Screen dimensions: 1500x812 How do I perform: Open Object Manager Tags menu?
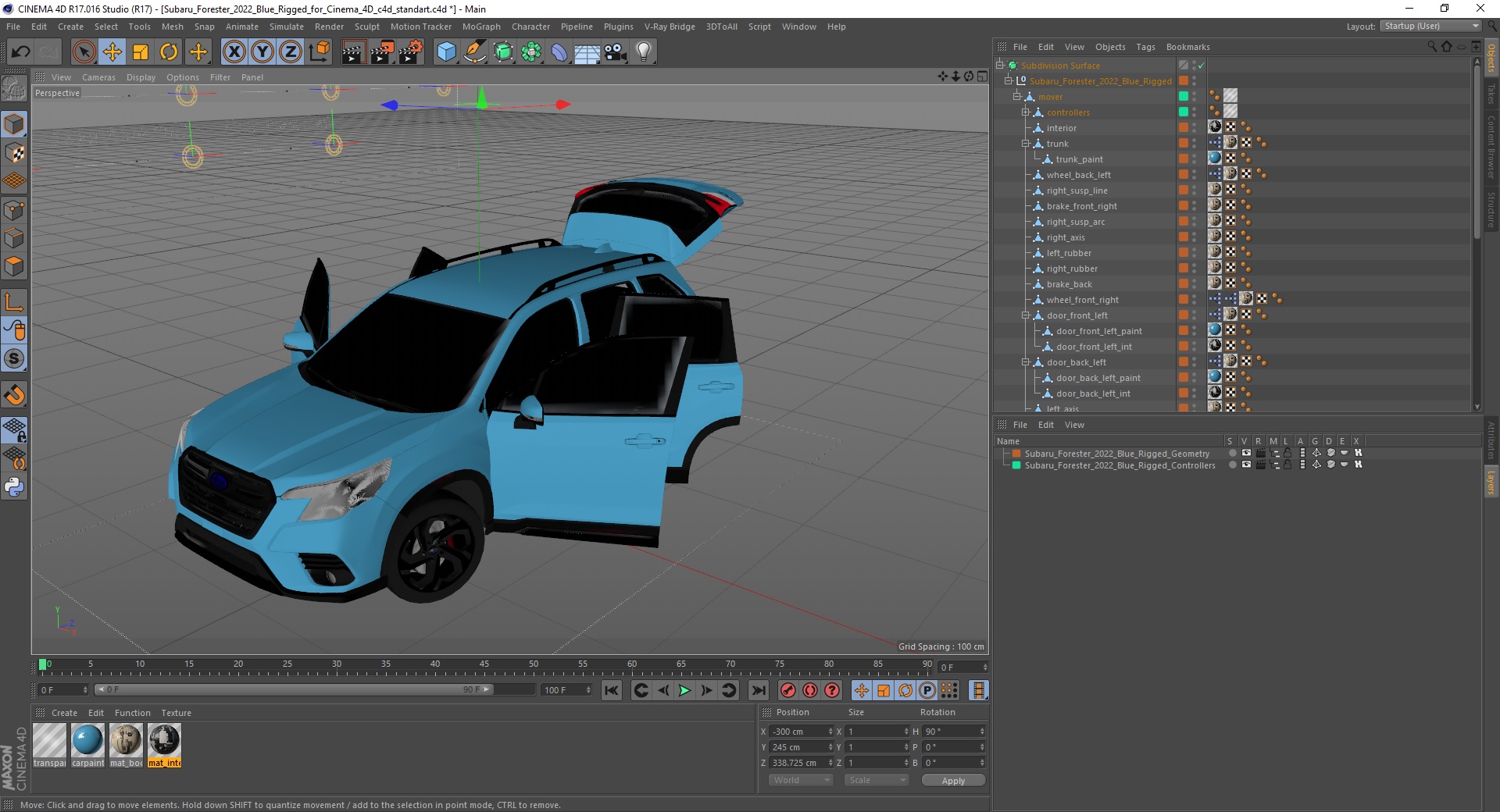pyautogui.click(x=1145, y=47)
